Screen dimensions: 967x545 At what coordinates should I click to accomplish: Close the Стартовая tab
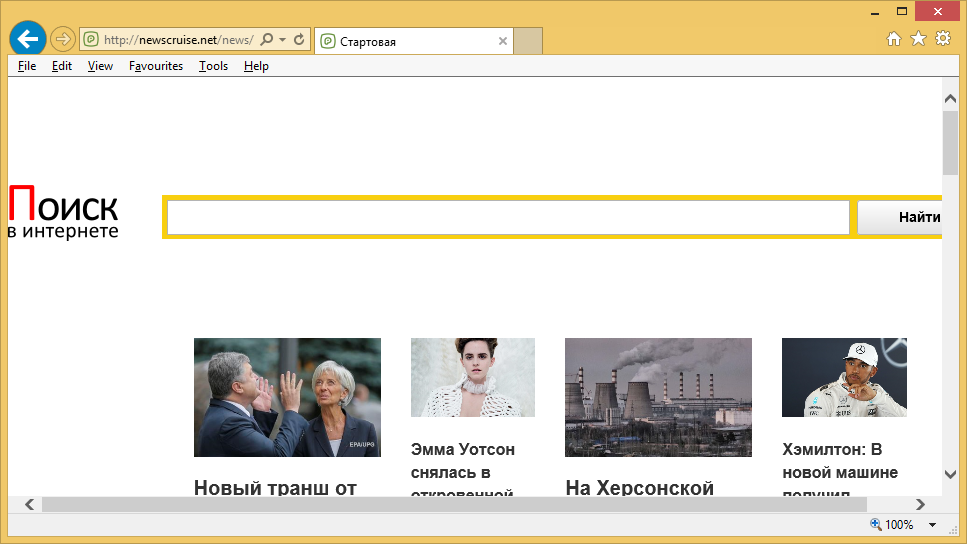(x=503, y=41)
